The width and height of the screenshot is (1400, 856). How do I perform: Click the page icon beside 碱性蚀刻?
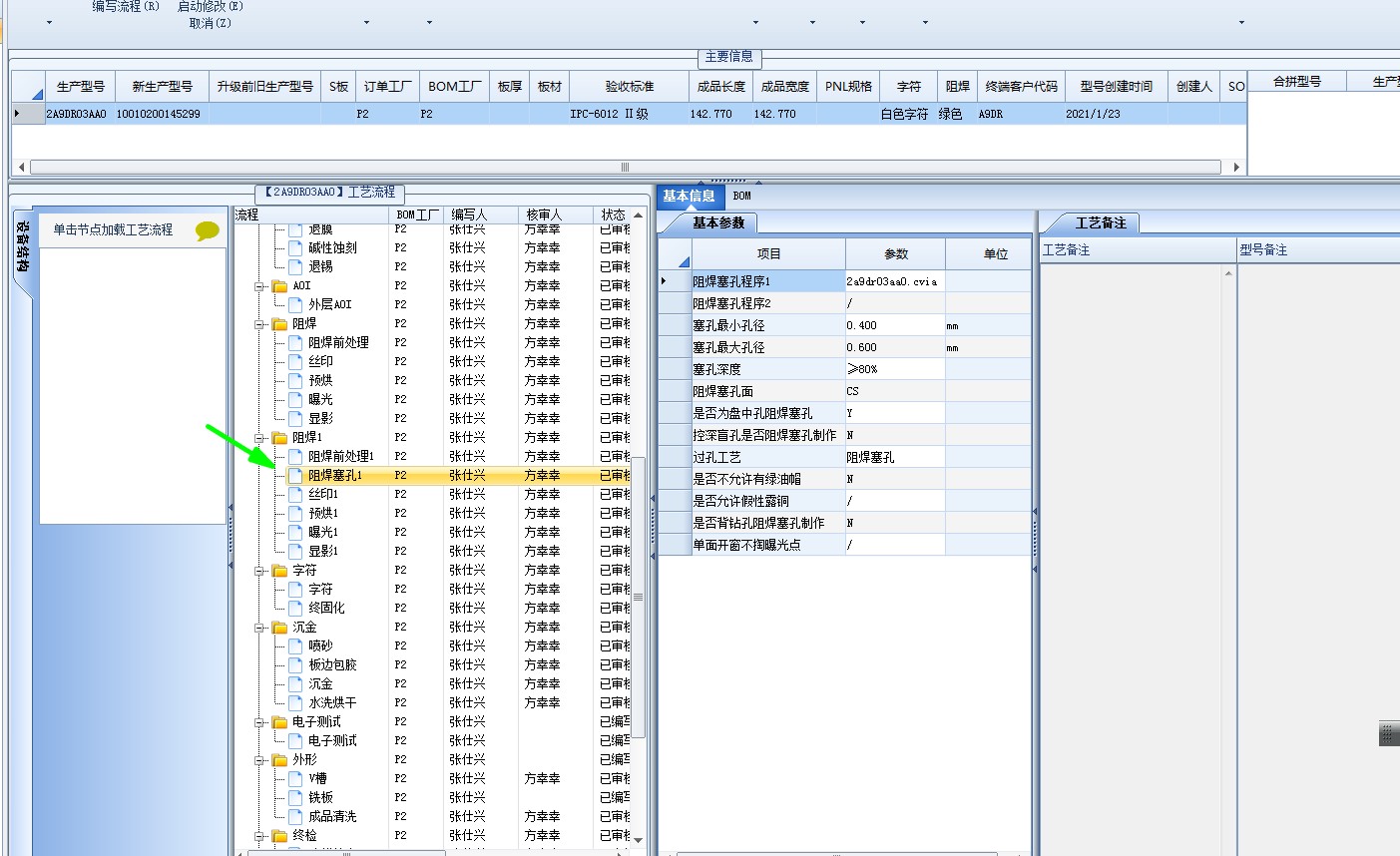click(x=295, y=247)
